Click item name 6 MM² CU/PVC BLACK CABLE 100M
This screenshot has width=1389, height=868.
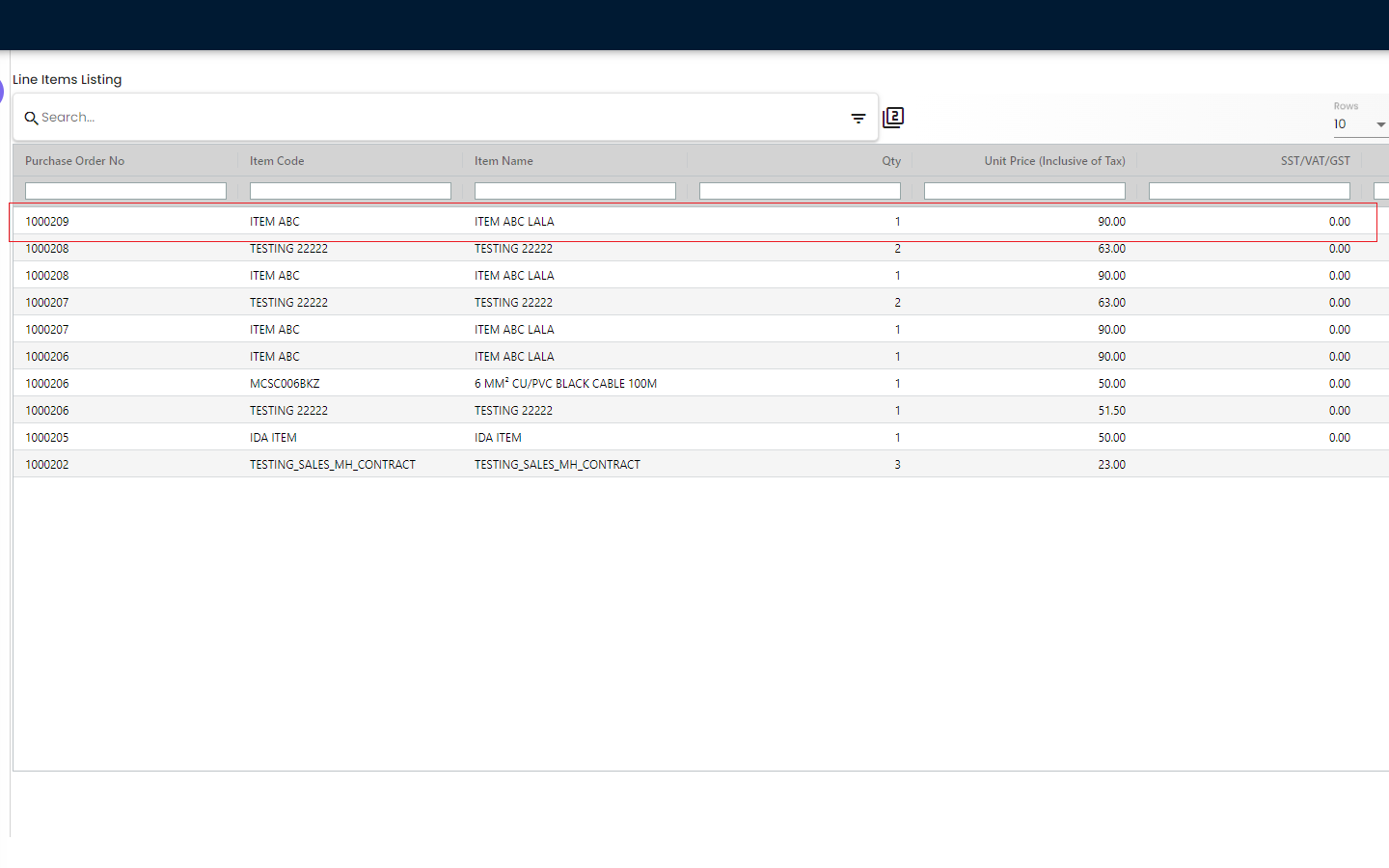[x=565, y=384]
